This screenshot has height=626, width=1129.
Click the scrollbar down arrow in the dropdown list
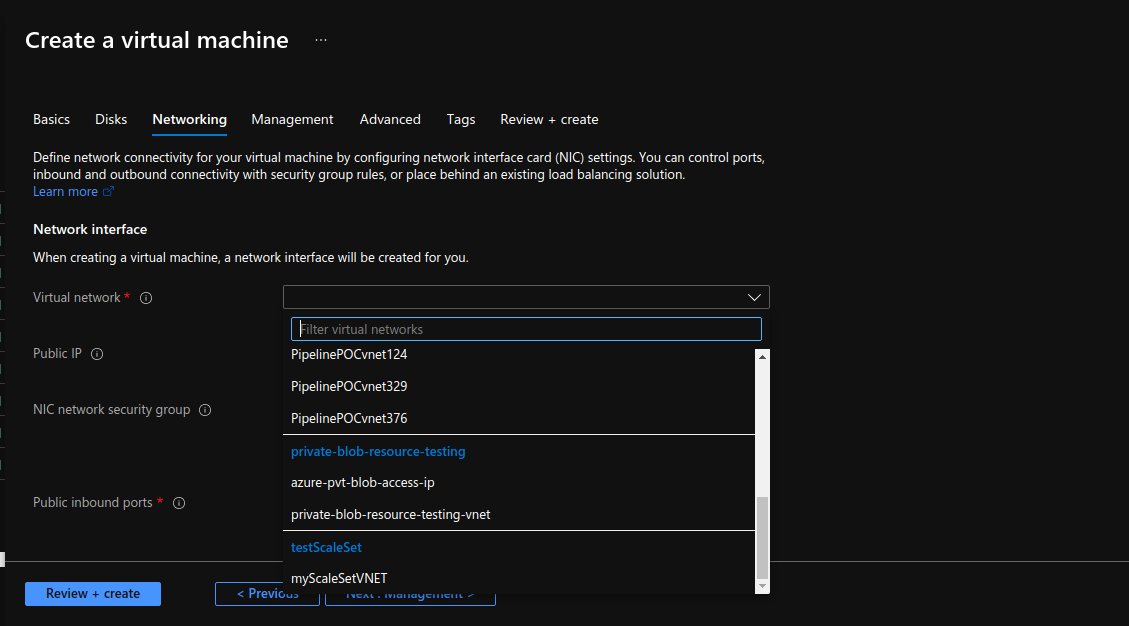coord(763,586)
